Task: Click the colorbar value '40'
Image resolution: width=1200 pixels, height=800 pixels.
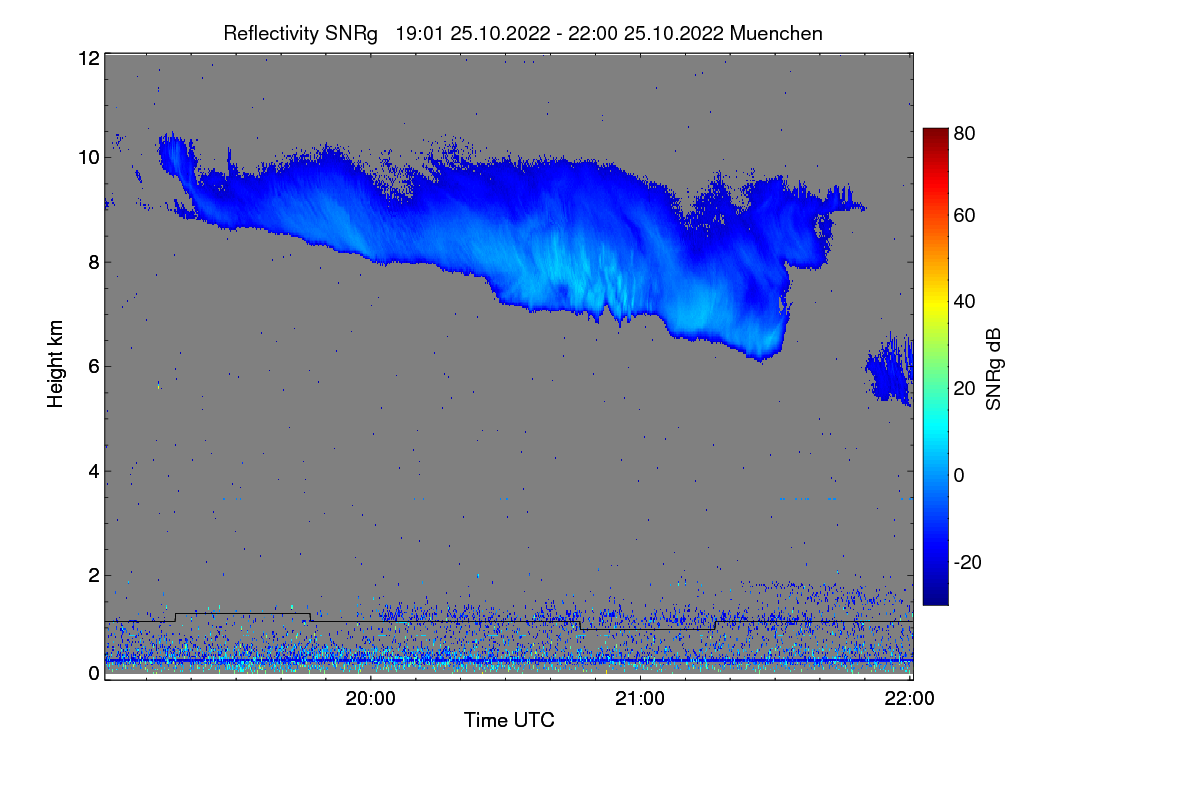Action: (964, 301)
